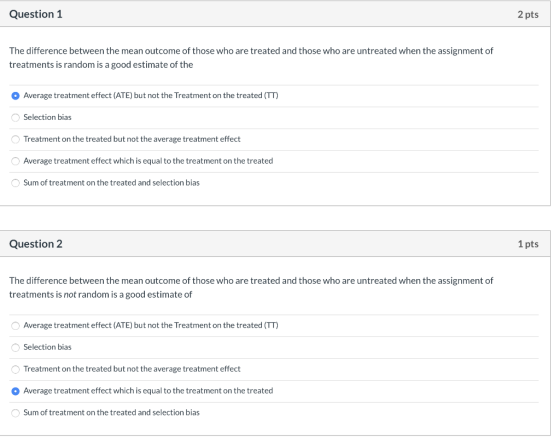
Task: Click Question 1 prompt text about random assignment
Action: (x=251, y=58)
